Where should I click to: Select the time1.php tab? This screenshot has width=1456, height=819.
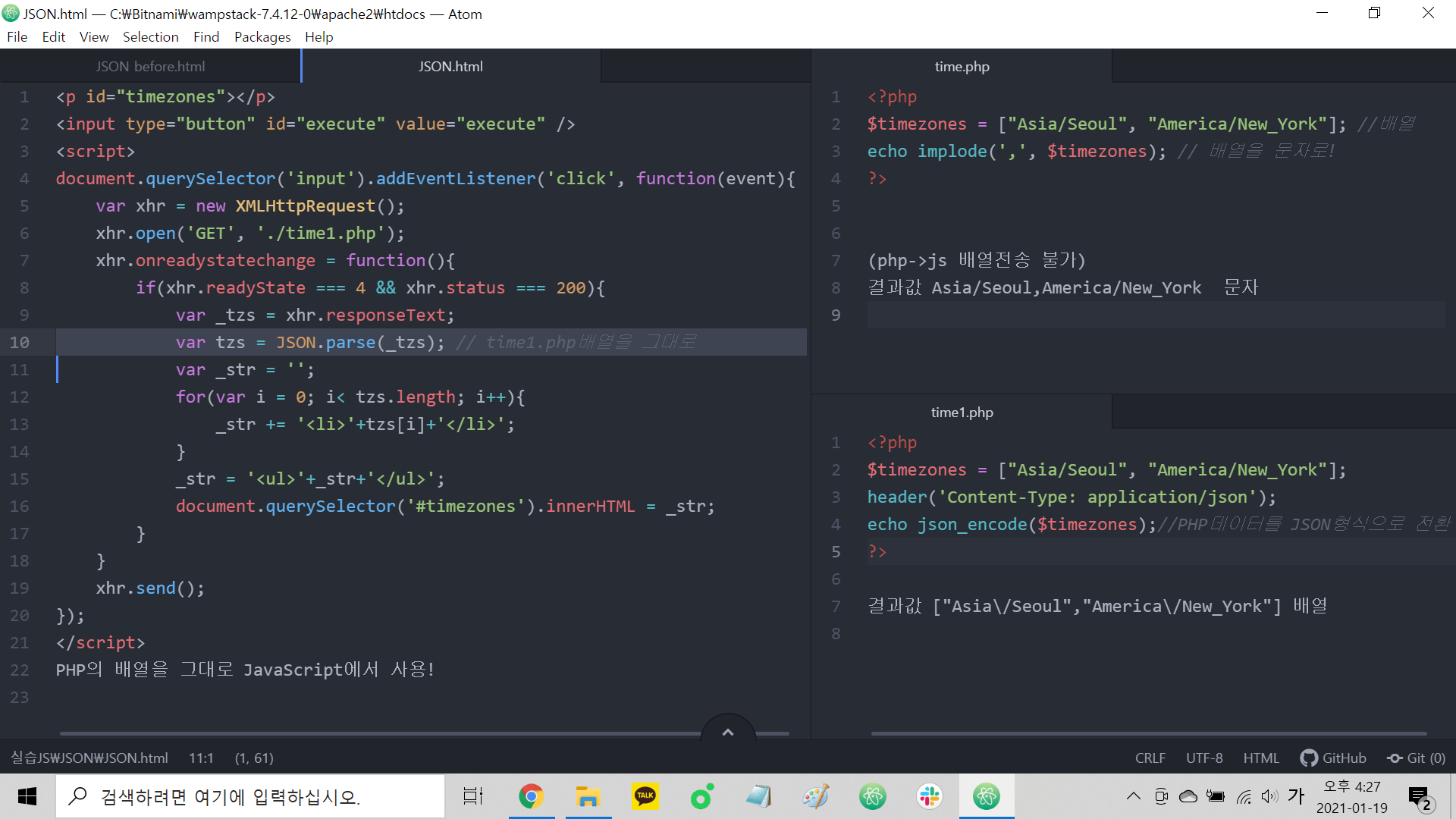(962, 412)
